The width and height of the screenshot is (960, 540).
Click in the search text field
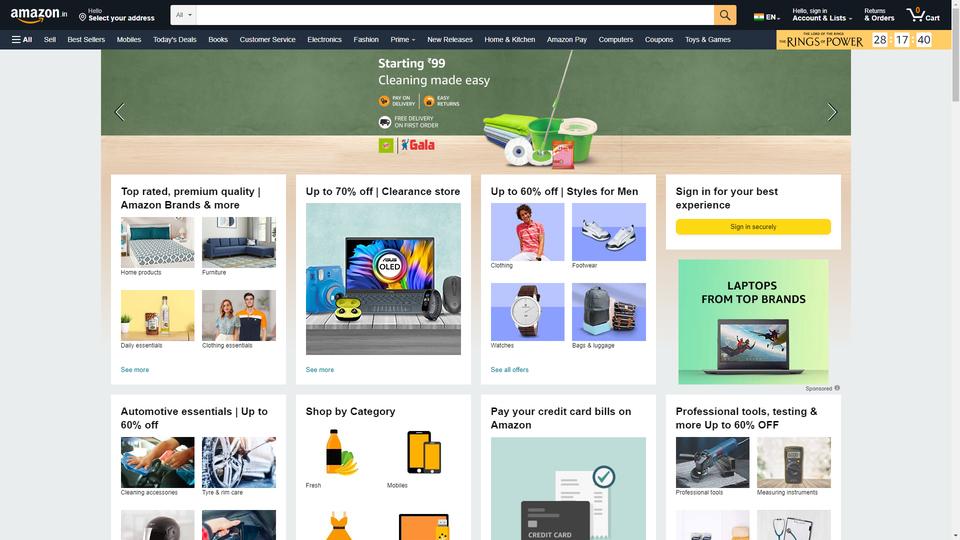(x=454, y=15)
